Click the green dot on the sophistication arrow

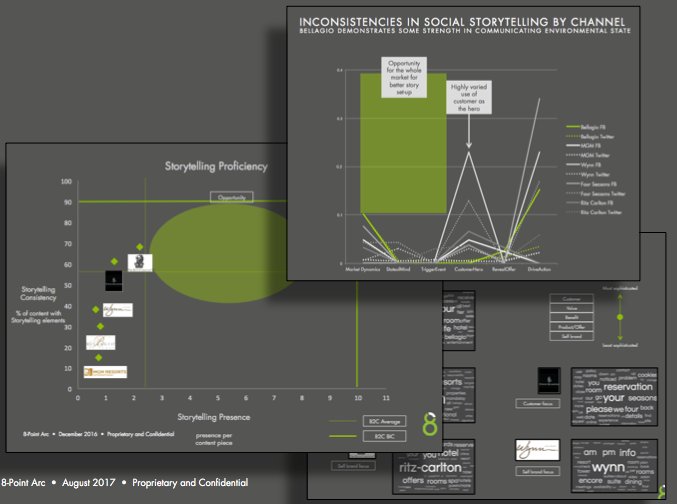click(620, 317)
